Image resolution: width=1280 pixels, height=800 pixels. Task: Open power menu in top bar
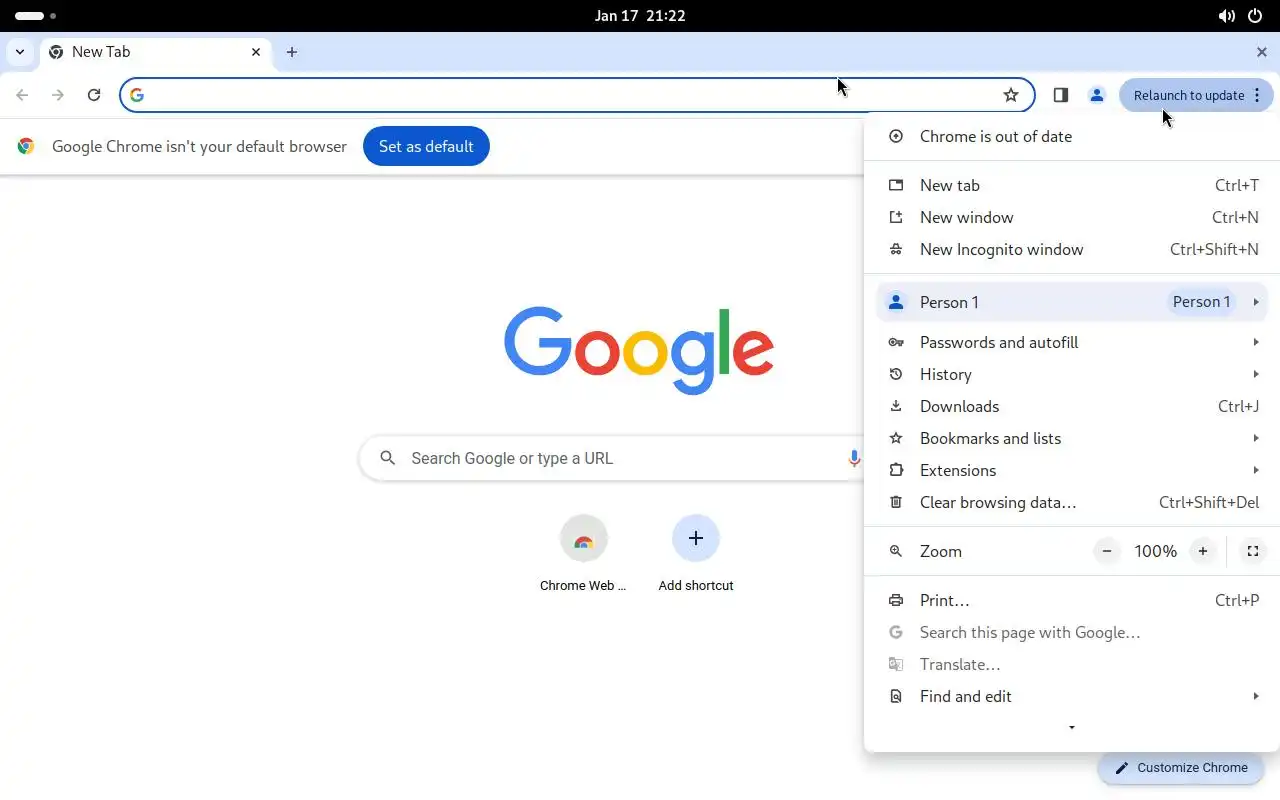[x=1255, y=16]
